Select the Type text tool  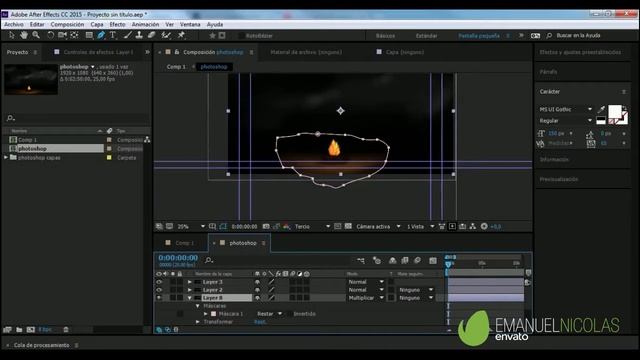[113, 36]
